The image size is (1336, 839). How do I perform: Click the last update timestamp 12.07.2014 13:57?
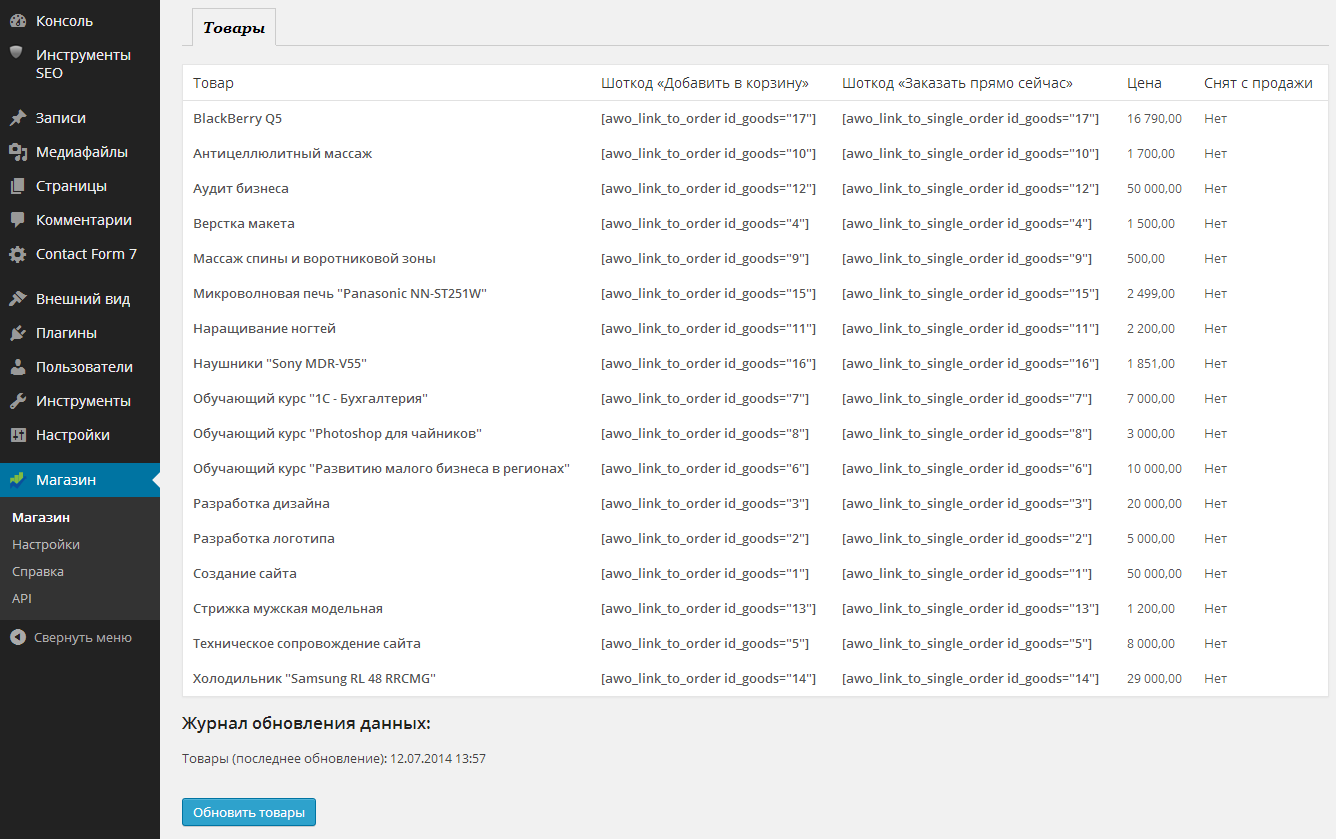437,759
